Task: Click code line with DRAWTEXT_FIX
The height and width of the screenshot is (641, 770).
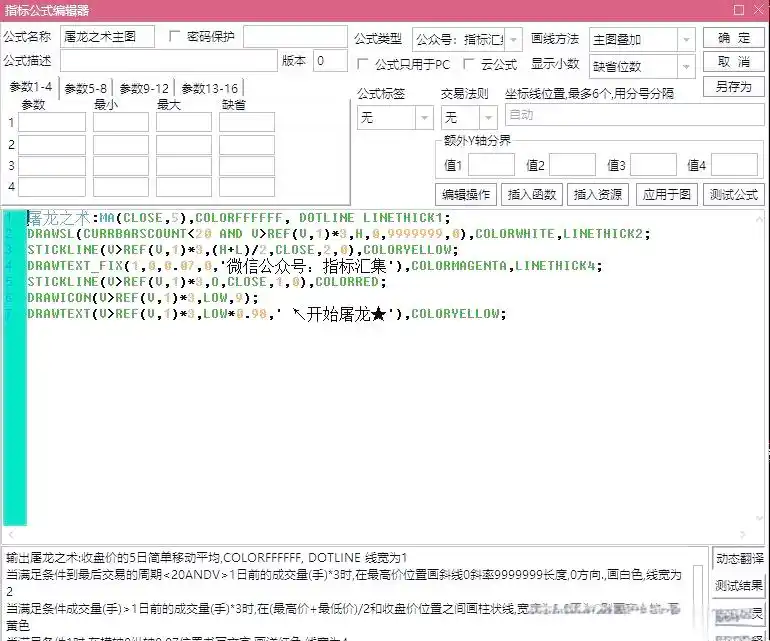Action: pyautogui.click(x=315, y=266)
